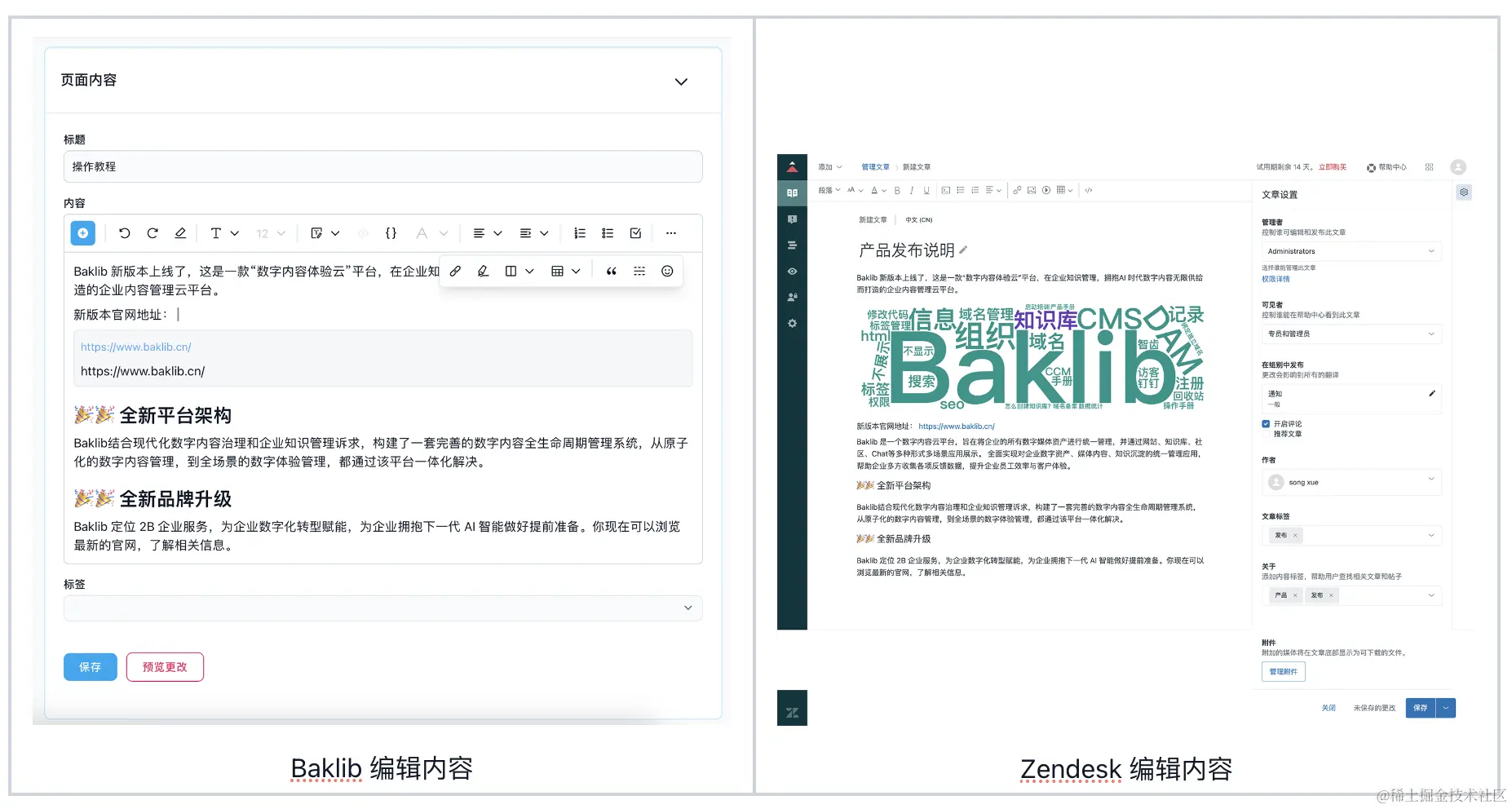Click the quote icon in Baklib floating toolbar
The width and height of the screenshot is (1512, 809).
[612, 272]
